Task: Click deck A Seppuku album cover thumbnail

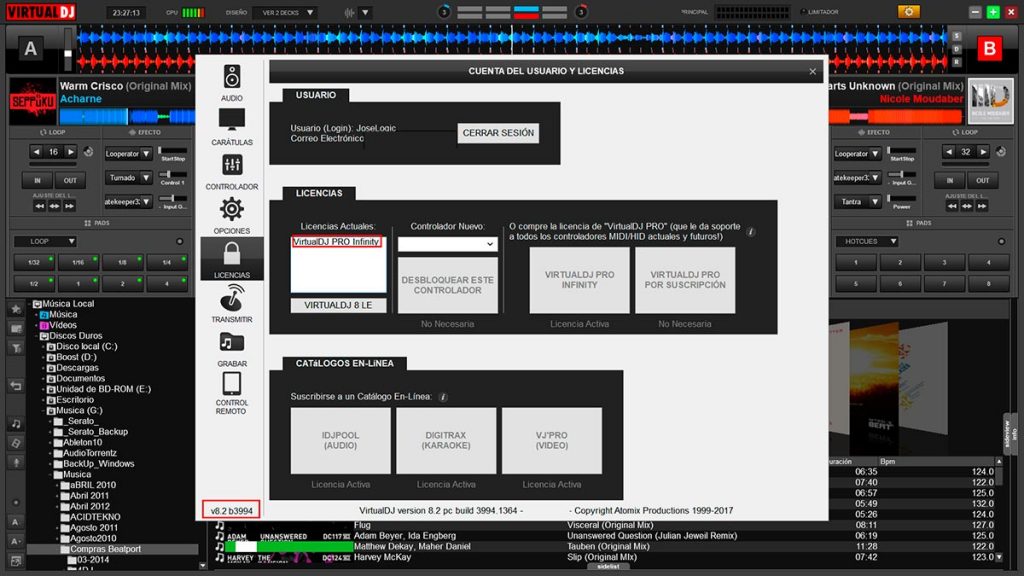Action: [x=32, y=101]
